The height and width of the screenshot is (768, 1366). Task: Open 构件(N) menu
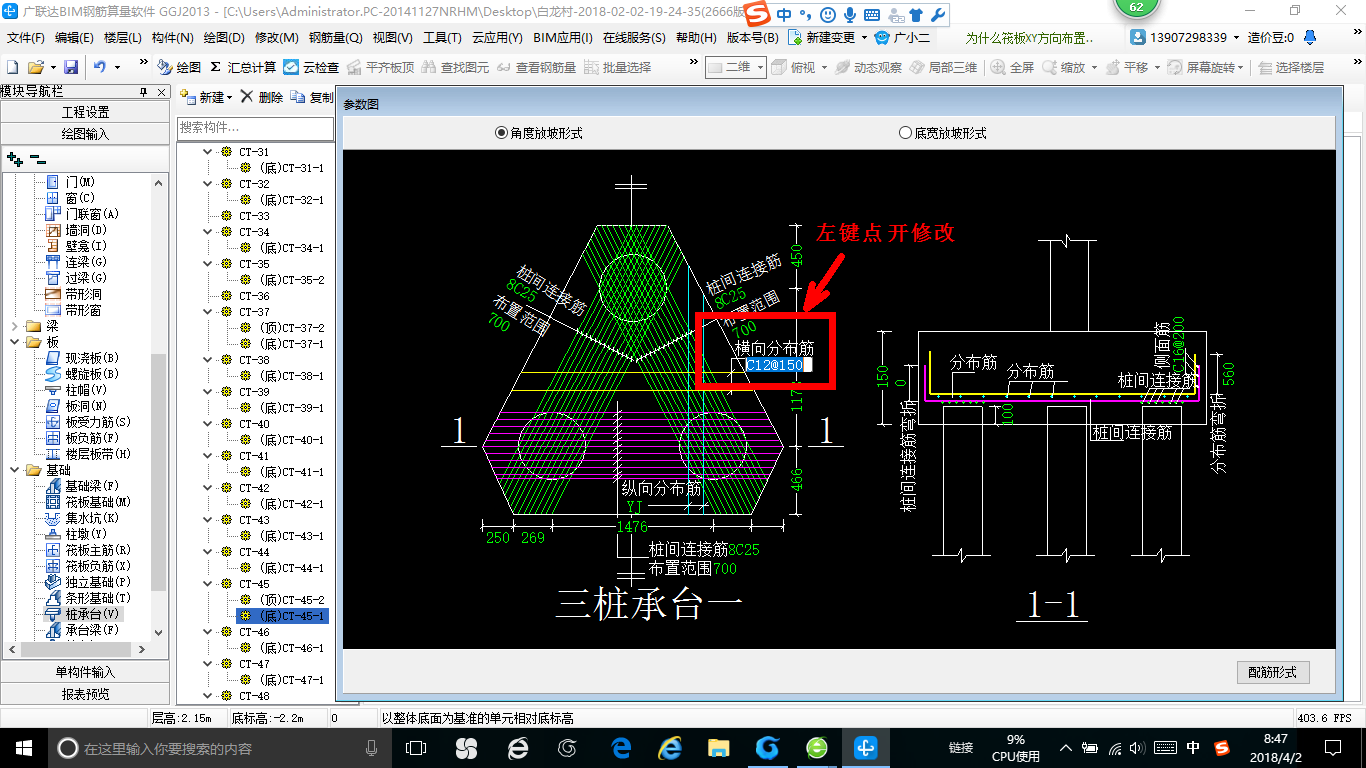(x=172, y=38)
